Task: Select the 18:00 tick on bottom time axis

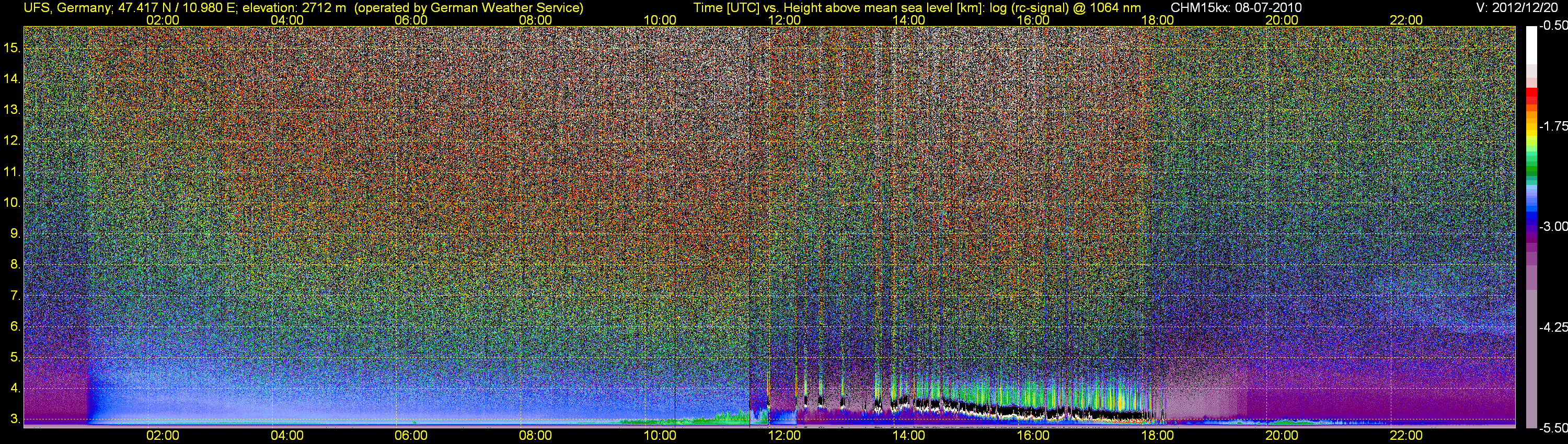Action: click(x=1157, y=436)
